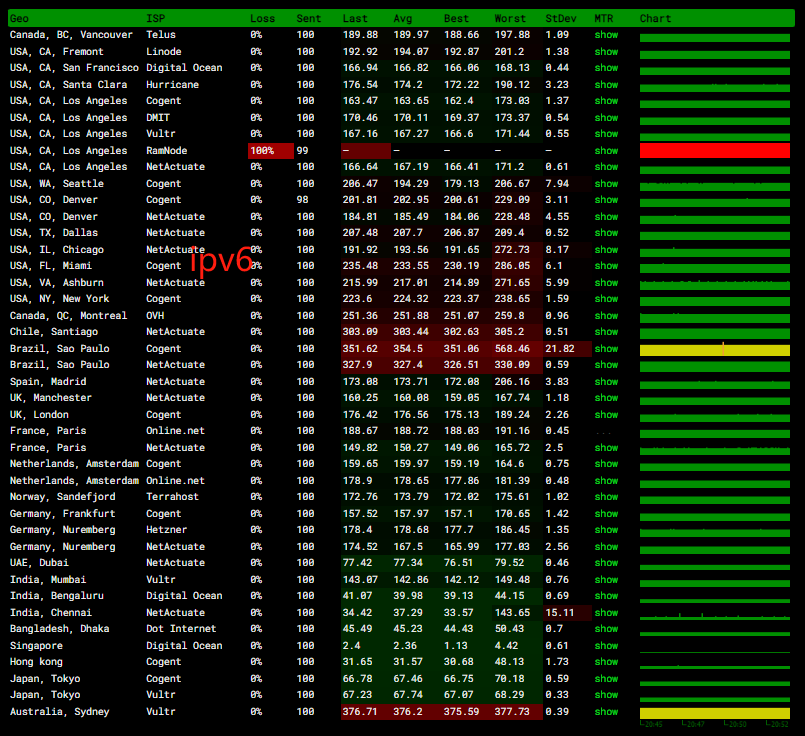This screenshot has height=736, width=805.
Task: Open show link for UAE Dubai NetActuate
Action: 606,563
